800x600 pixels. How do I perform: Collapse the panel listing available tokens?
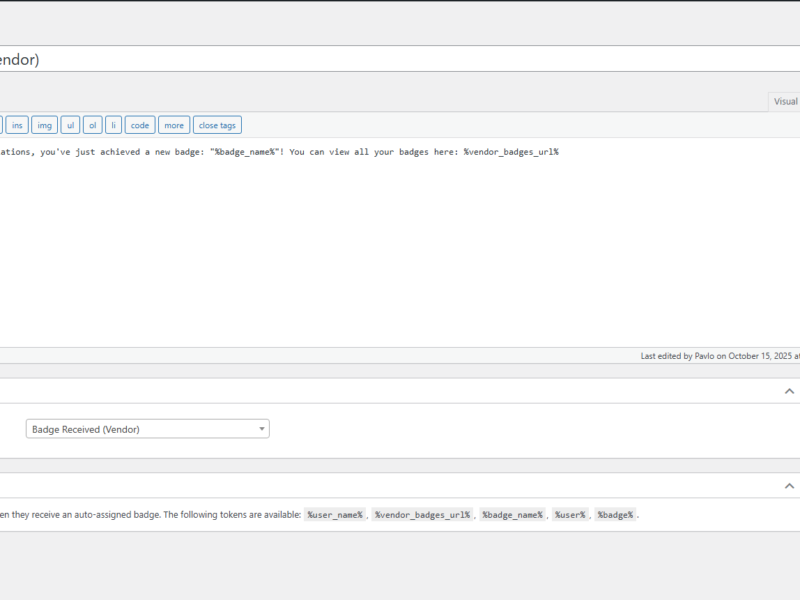pos(789,486)
